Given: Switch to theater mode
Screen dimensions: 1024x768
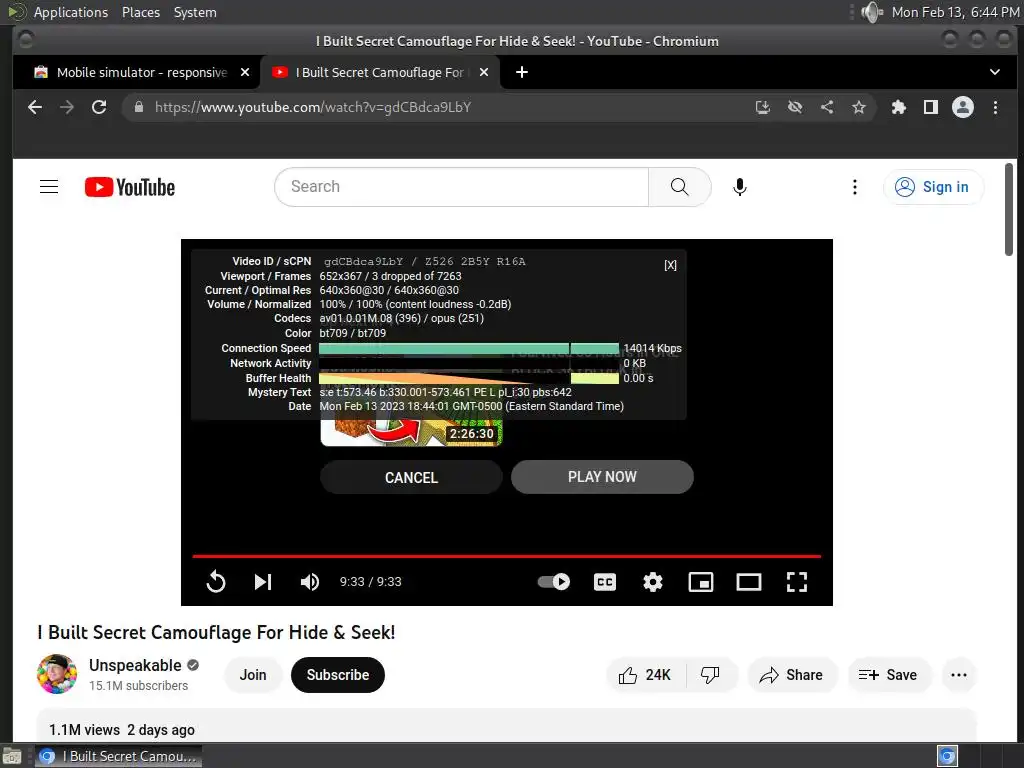Looking at the screenshot, I should tap(748, 581).
